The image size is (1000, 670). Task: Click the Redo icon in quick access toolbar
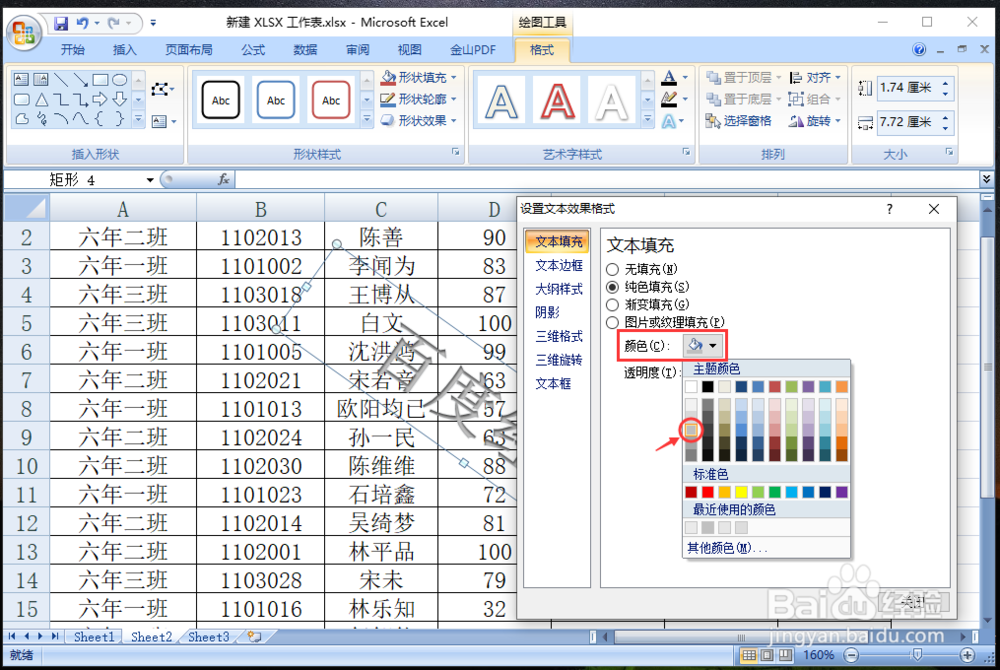click(x=114, y=24)
